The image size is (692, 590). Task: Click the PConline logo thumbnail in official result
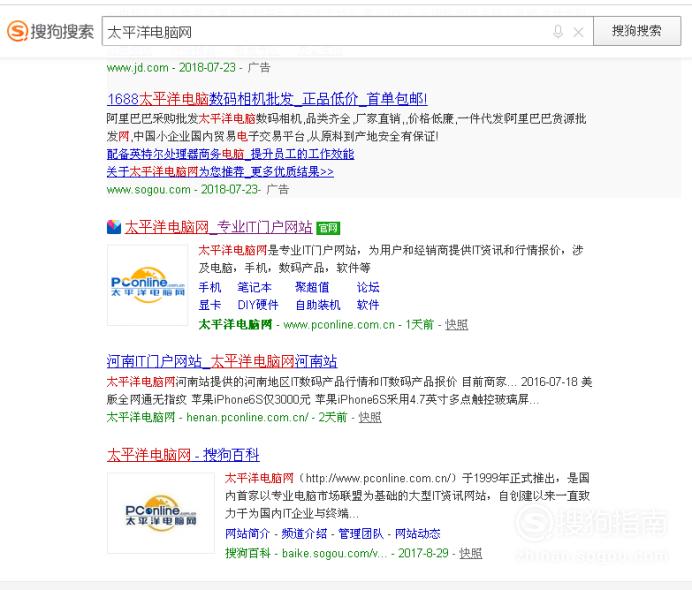[147, 286]
